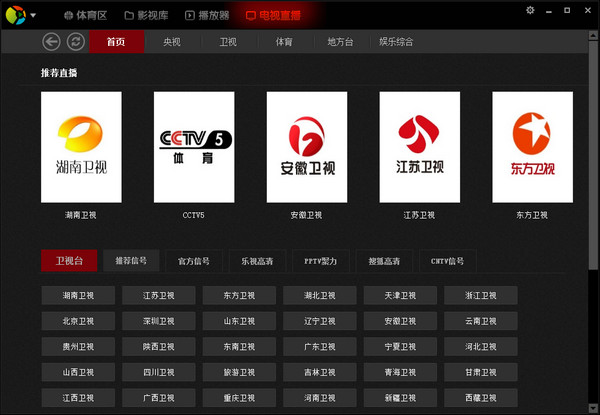Play the 辽宁卫视 channel
This screenshot has height=415, width=600.
[x=320, y=321]
